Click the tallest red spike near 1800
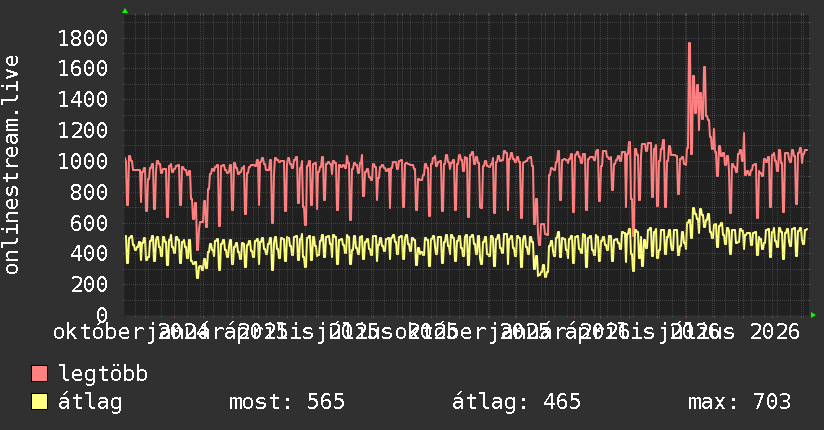The width and height of the screenshot is (824, 430). (689, 45)
